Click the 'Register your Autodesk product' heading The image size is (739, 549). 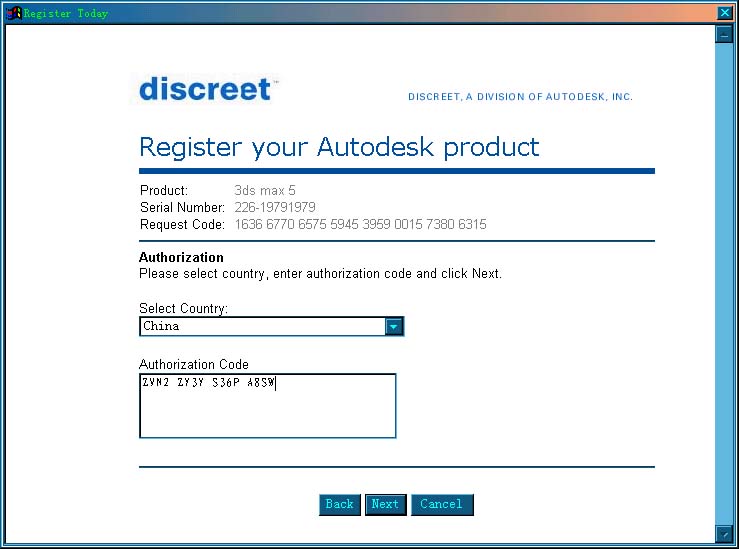pyautogui.click(x=339, y=147)
